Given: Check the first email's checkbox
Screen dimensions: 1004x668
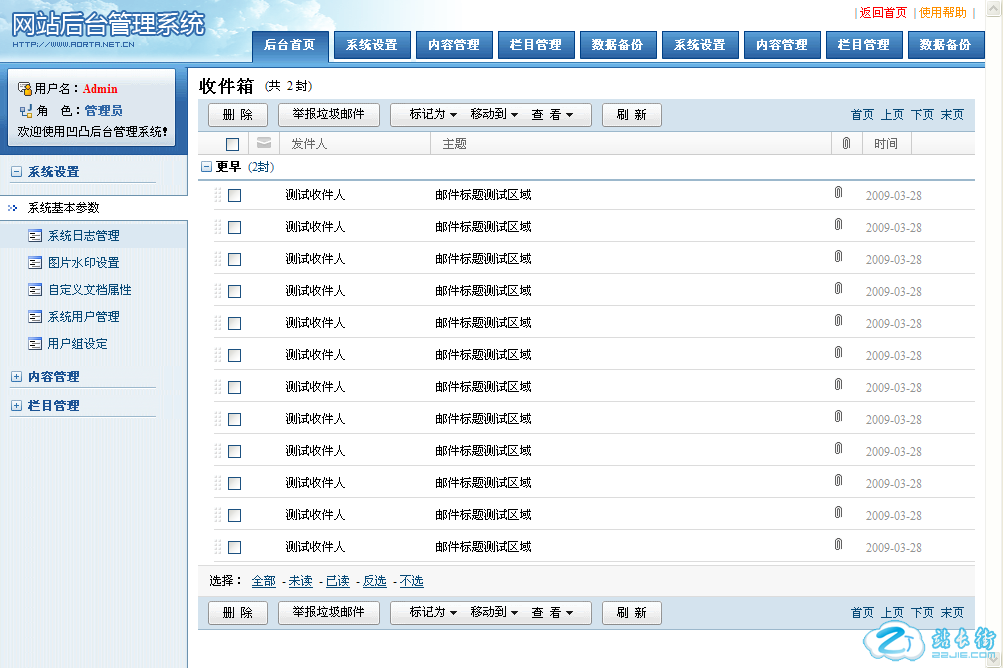Looking at the screenshot, I should pos(235,196).
